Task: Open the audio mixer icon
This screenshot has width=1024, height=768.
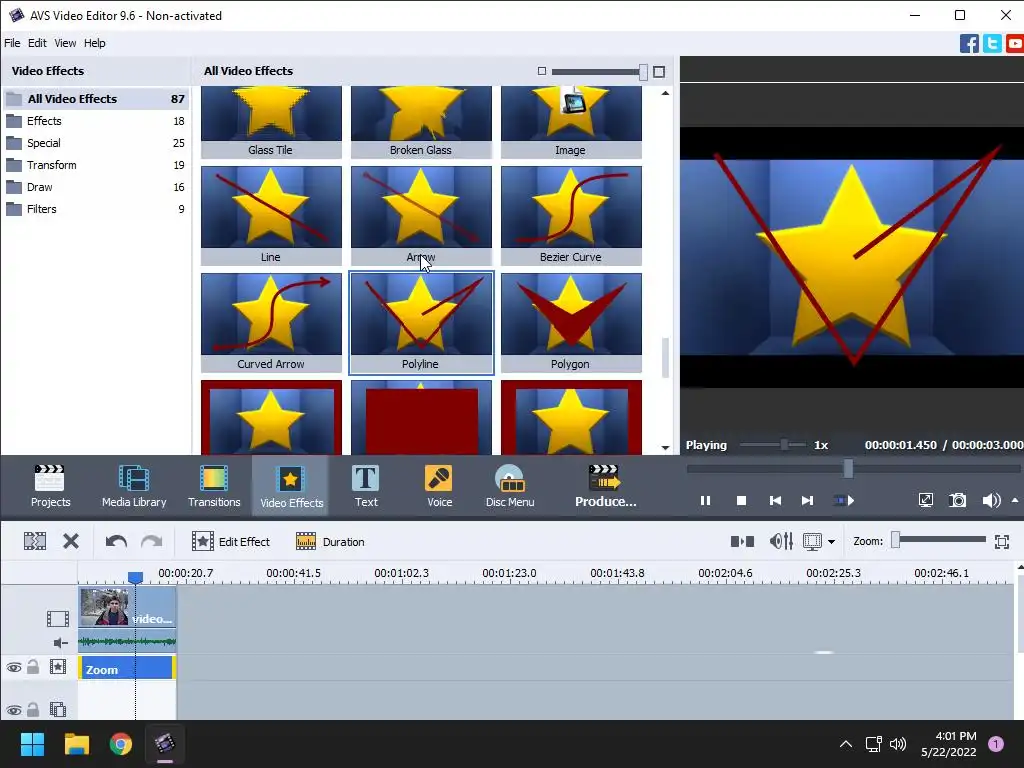Action: (x=781, y=541)
